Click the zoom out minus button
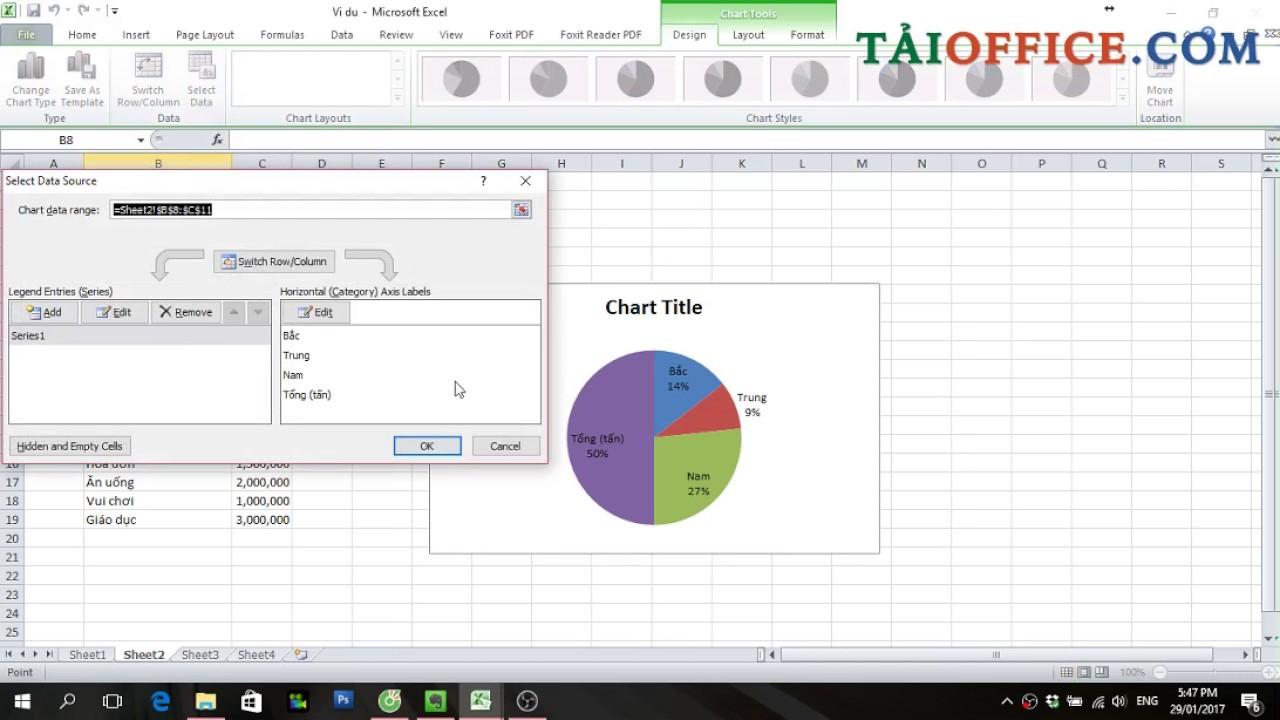This screenshot has width=1280, height=720. click(x=1160, y=673)
